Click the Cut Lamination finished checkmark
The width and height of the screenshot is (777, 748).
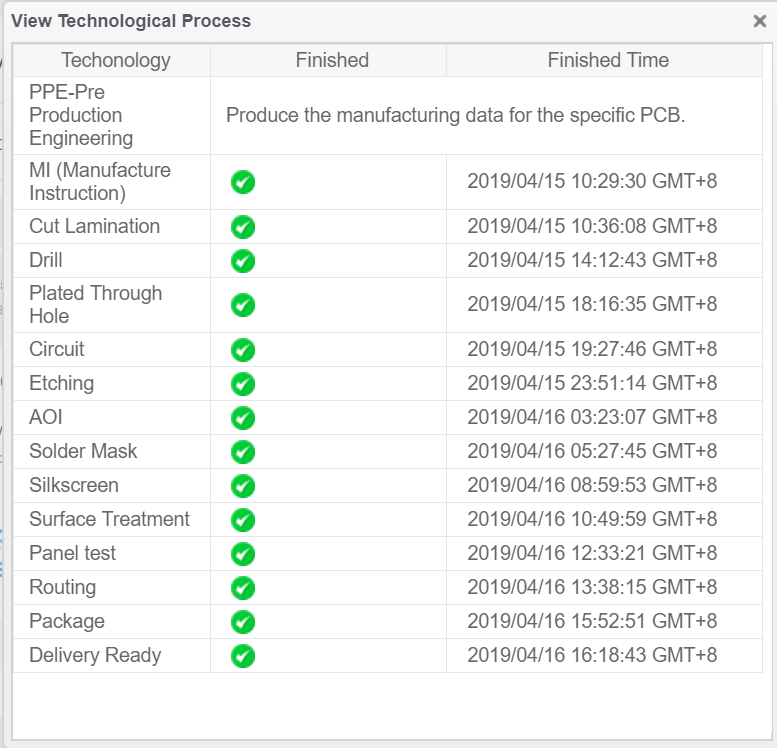click(x=243, y=227)
